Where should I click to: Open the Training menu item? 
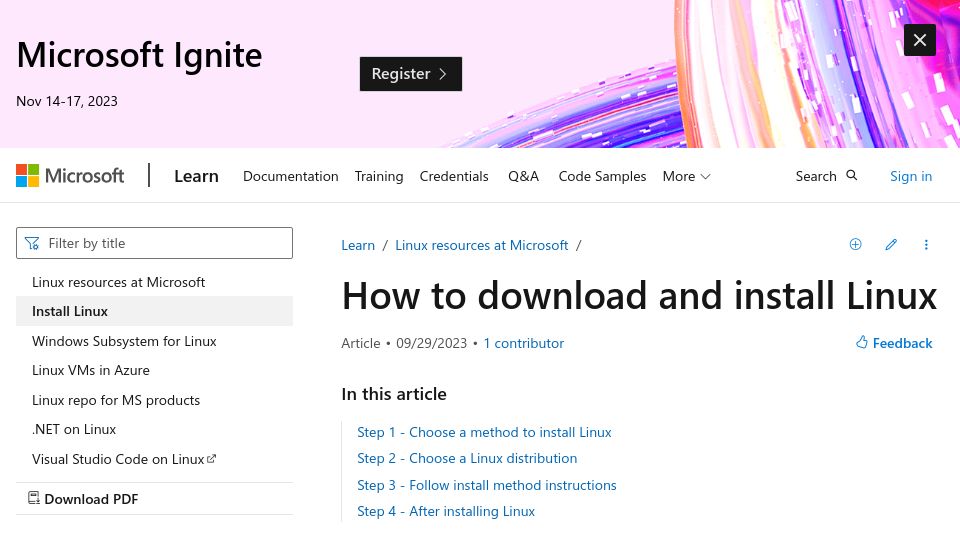[379, 176]
